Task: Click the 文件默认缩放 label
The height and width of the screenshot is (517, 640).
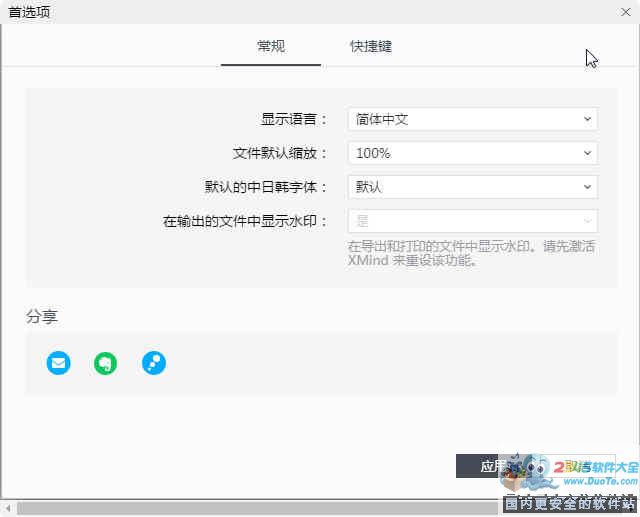Action: click(x=280, y=153)
